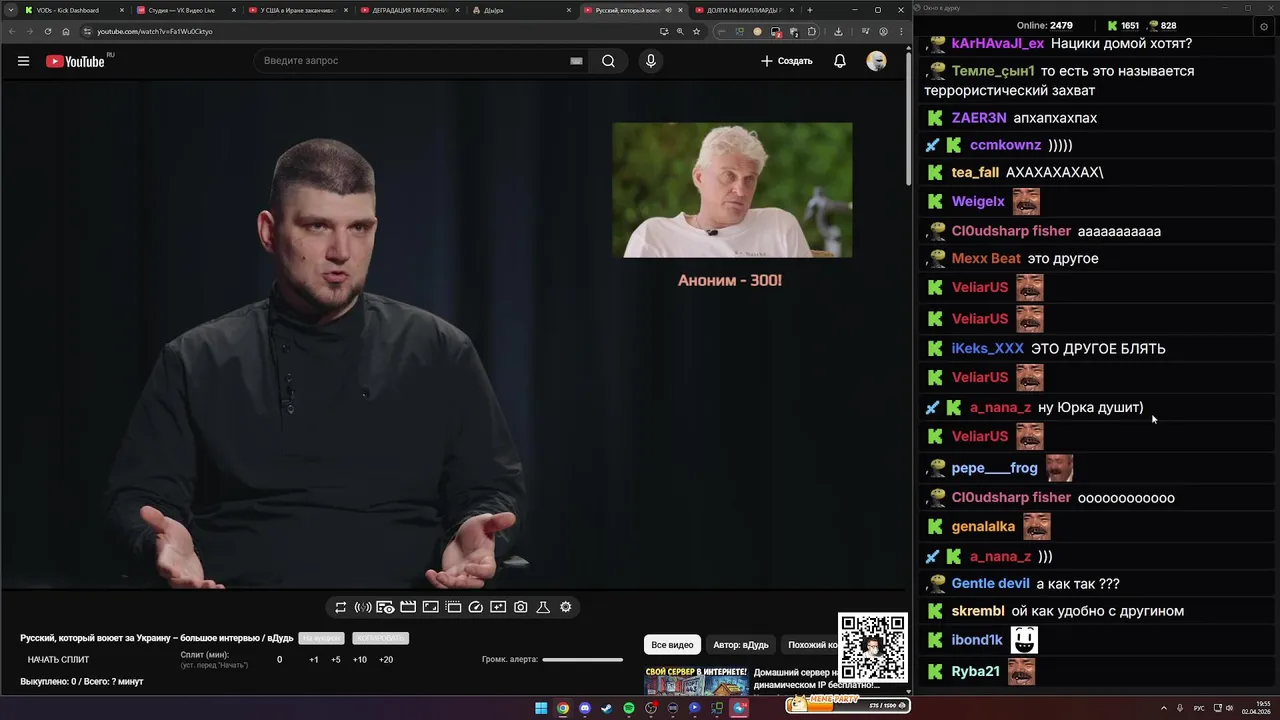Viewport: 1280px width, 720px height.
Task: Open the gear settings in player toolbar
Action: [566, 607]
